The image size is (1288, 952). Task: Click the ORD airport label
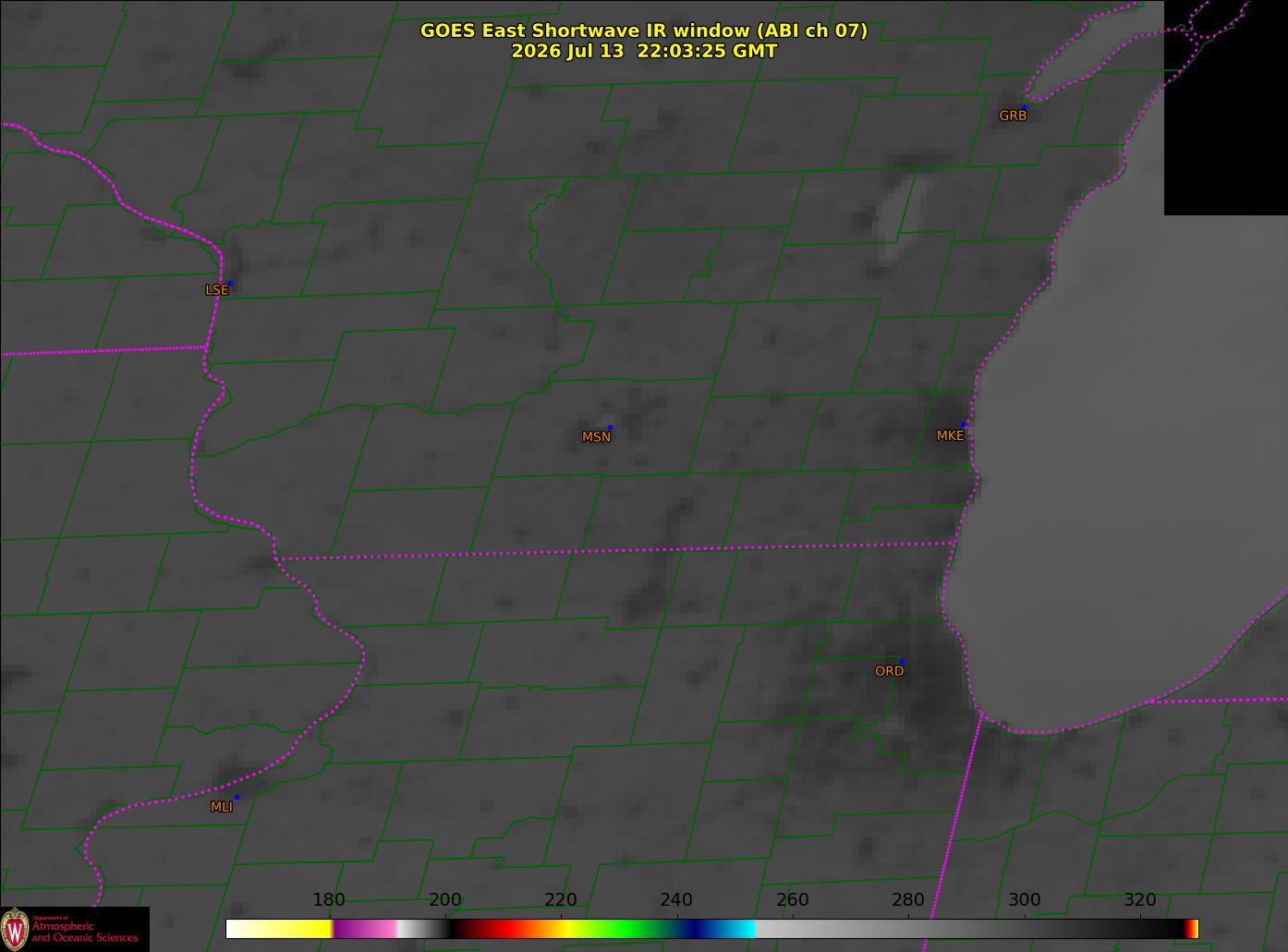[x=889, y=671]
